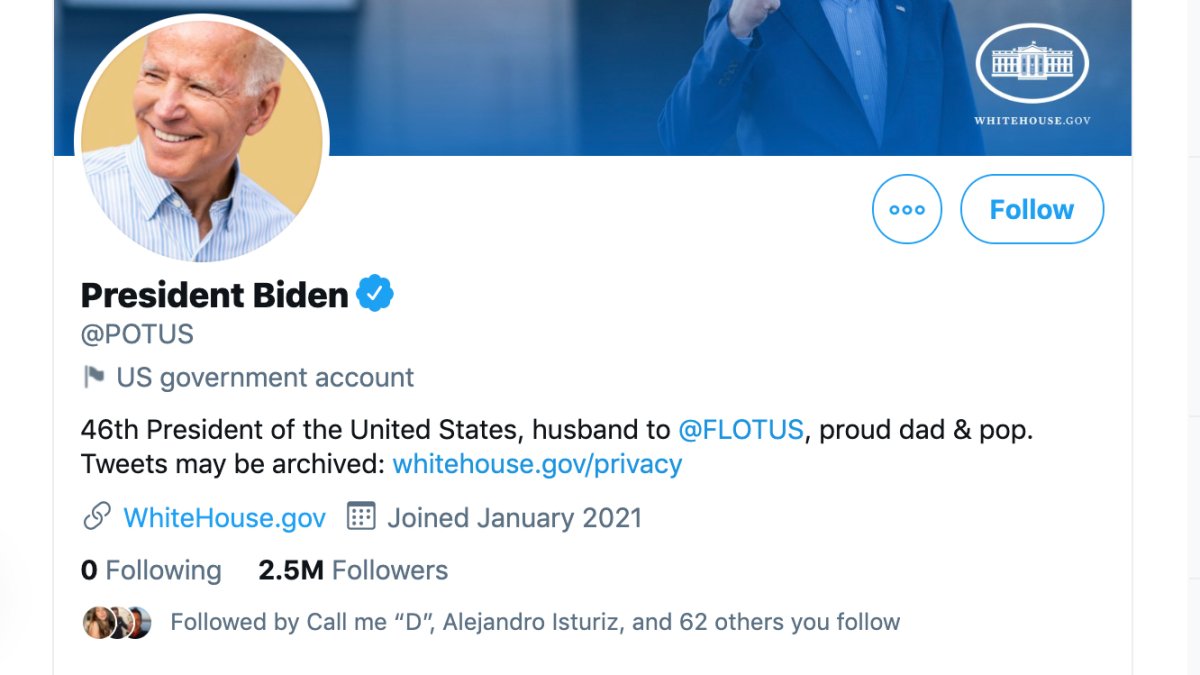Click the @POTUS username handle
This screenshot has width=1200, height=675.
138,333
